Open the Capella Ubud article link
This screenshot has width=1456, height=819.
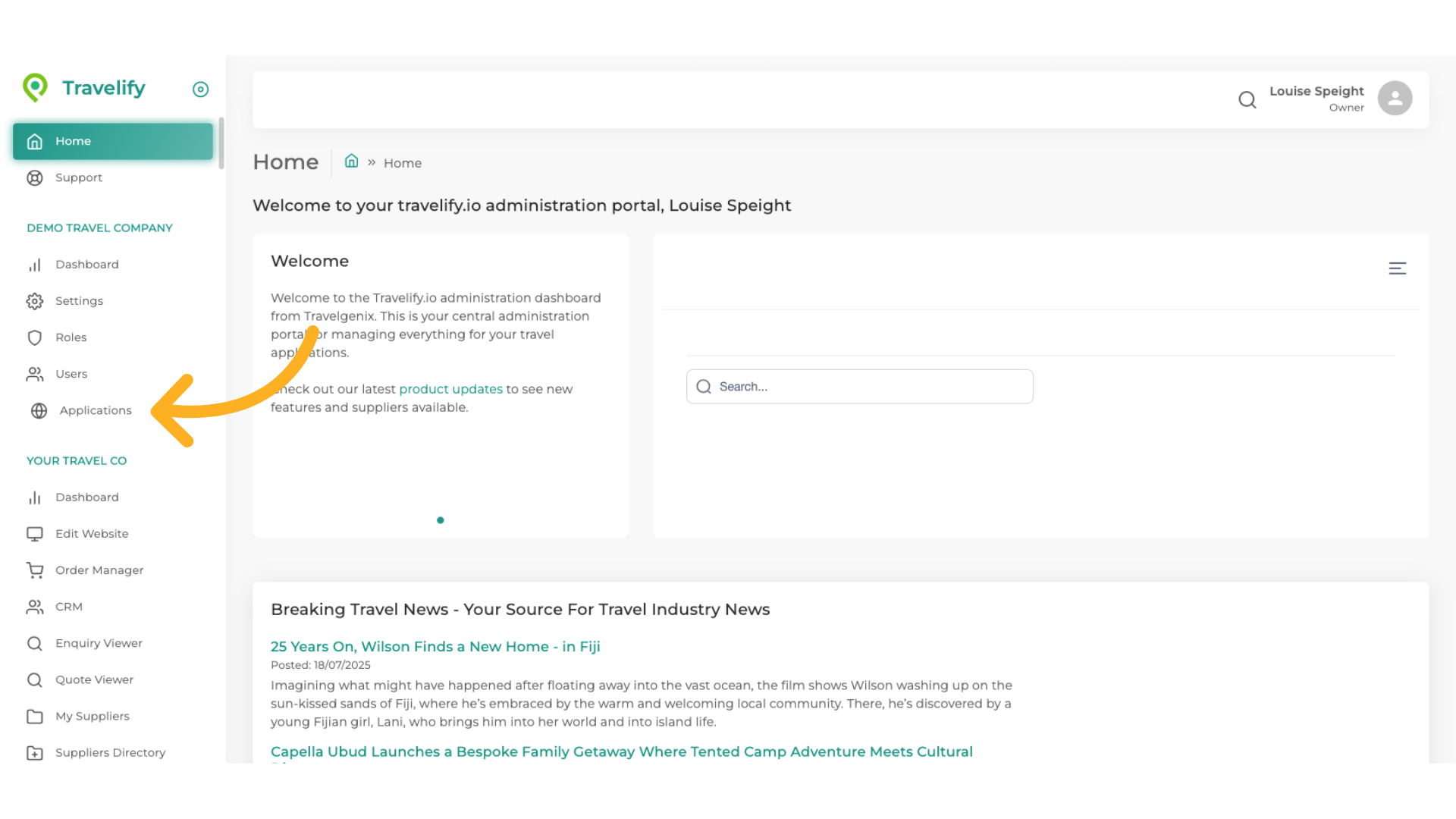[x=621, y=752]
